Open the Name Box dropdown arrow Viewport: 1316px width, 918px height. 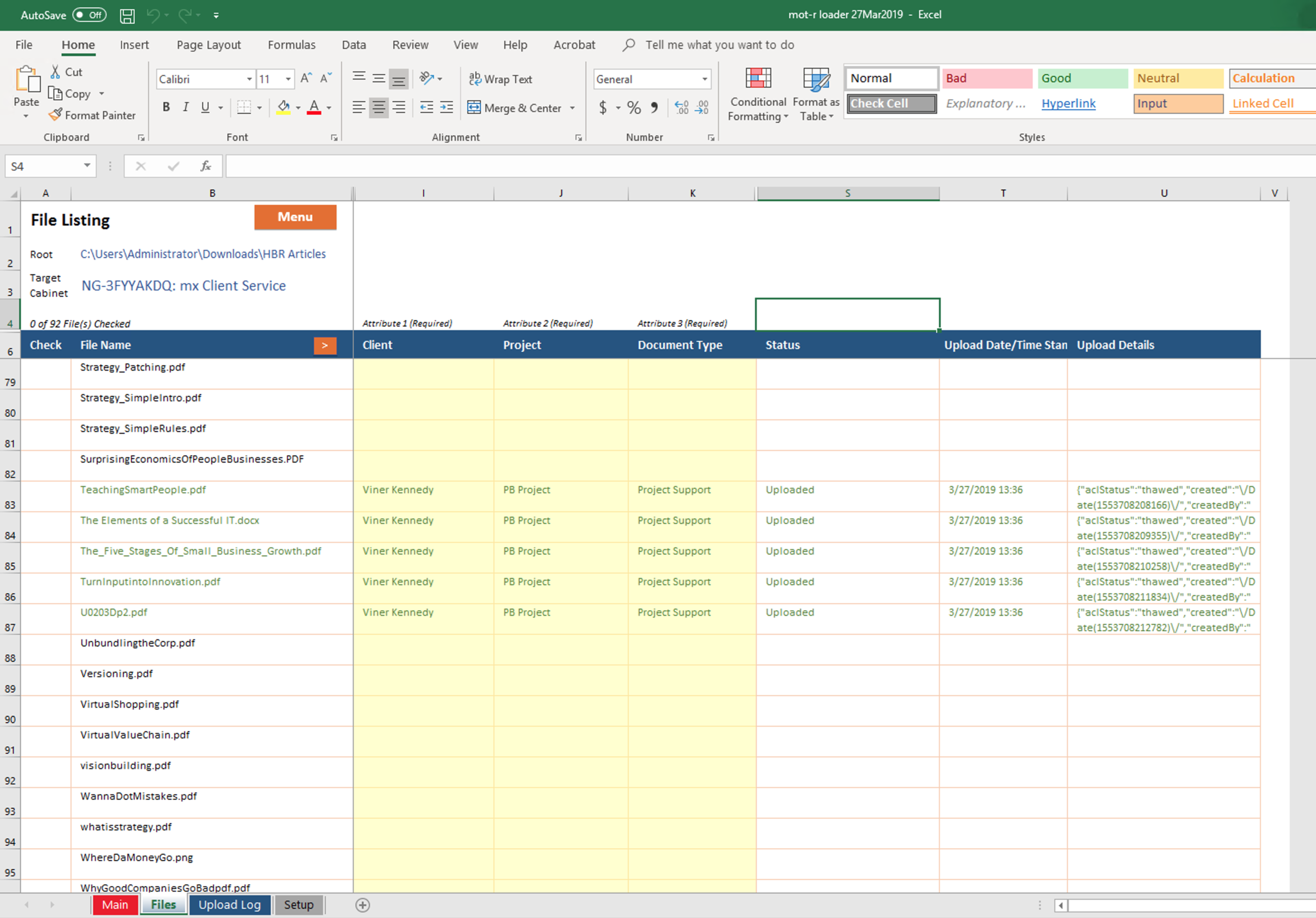(86, 166)
